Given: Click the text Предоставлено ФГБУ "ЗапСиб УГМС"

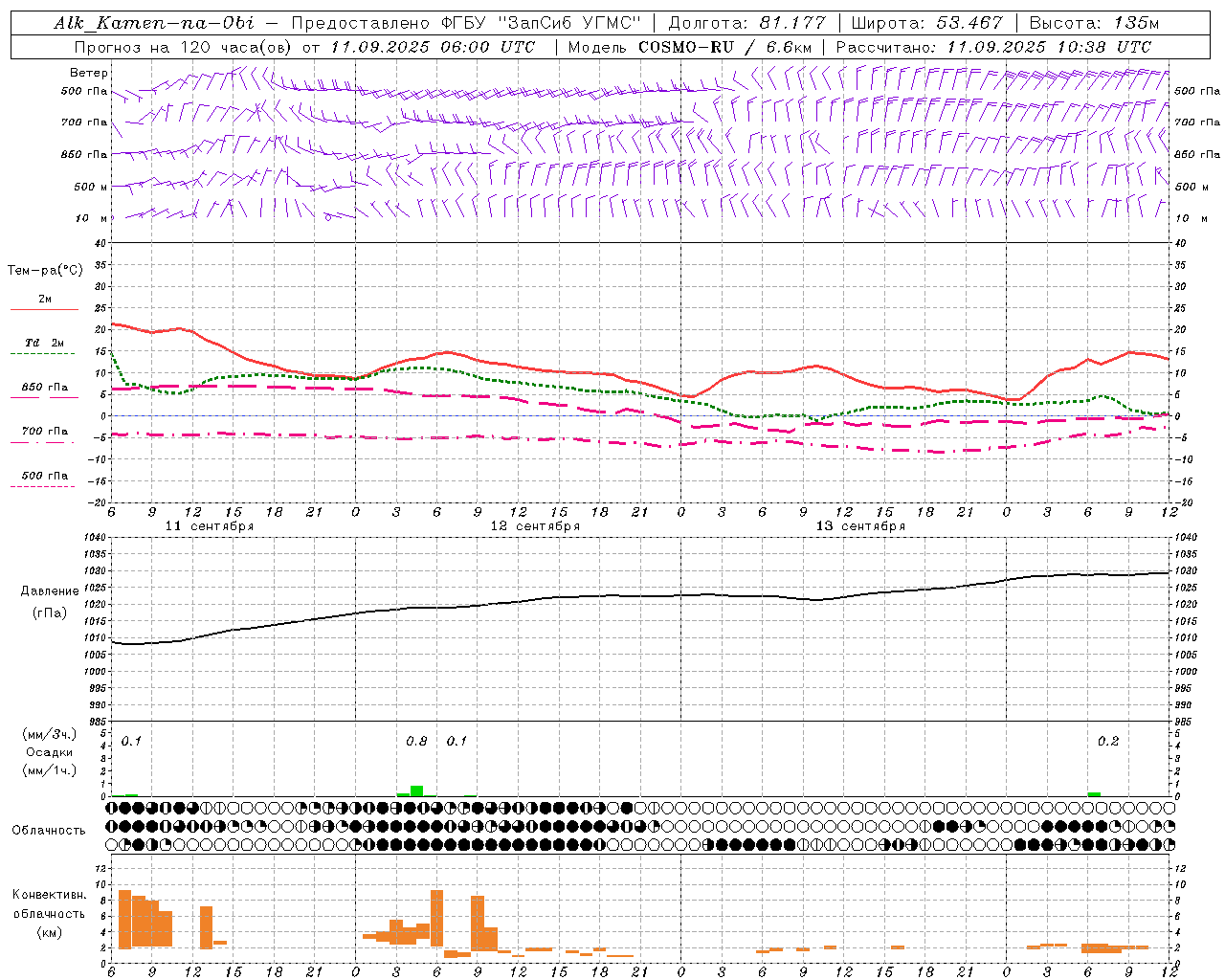Looking at the screenshot, I should point(466,23).
